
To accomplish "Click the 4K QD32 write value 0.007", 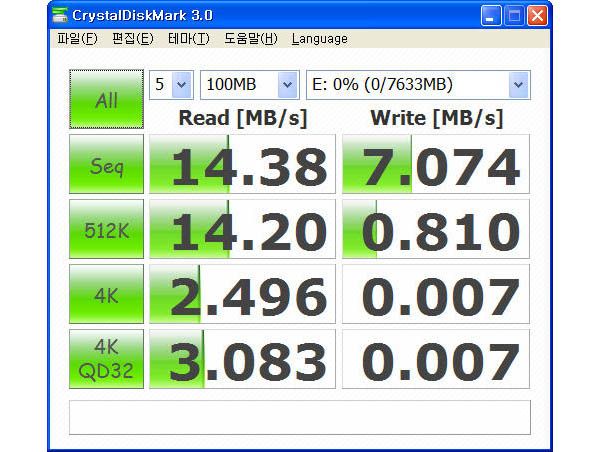I will pos(436,359).
